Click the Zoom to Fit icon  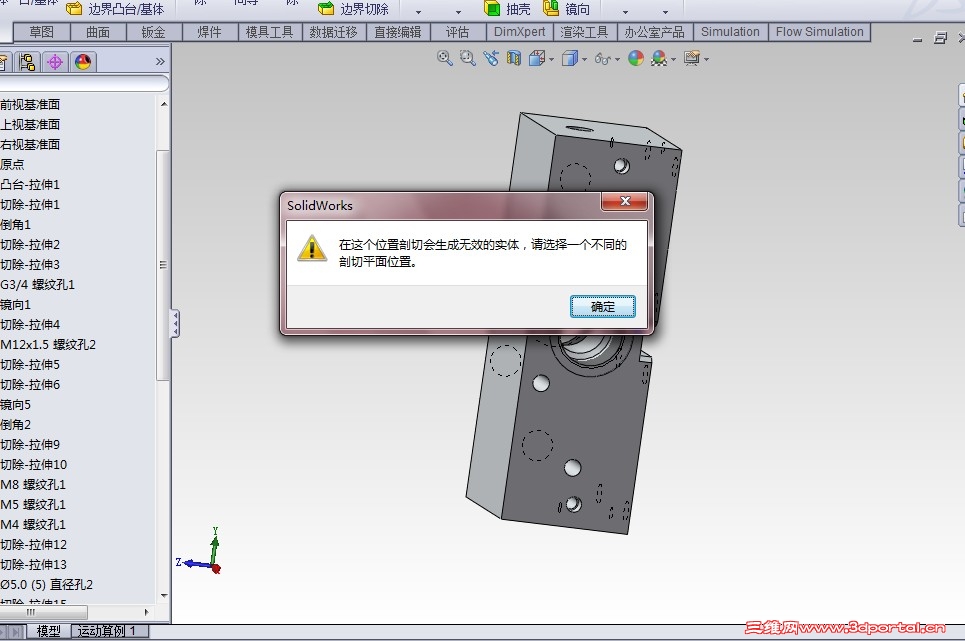(444, 58)
